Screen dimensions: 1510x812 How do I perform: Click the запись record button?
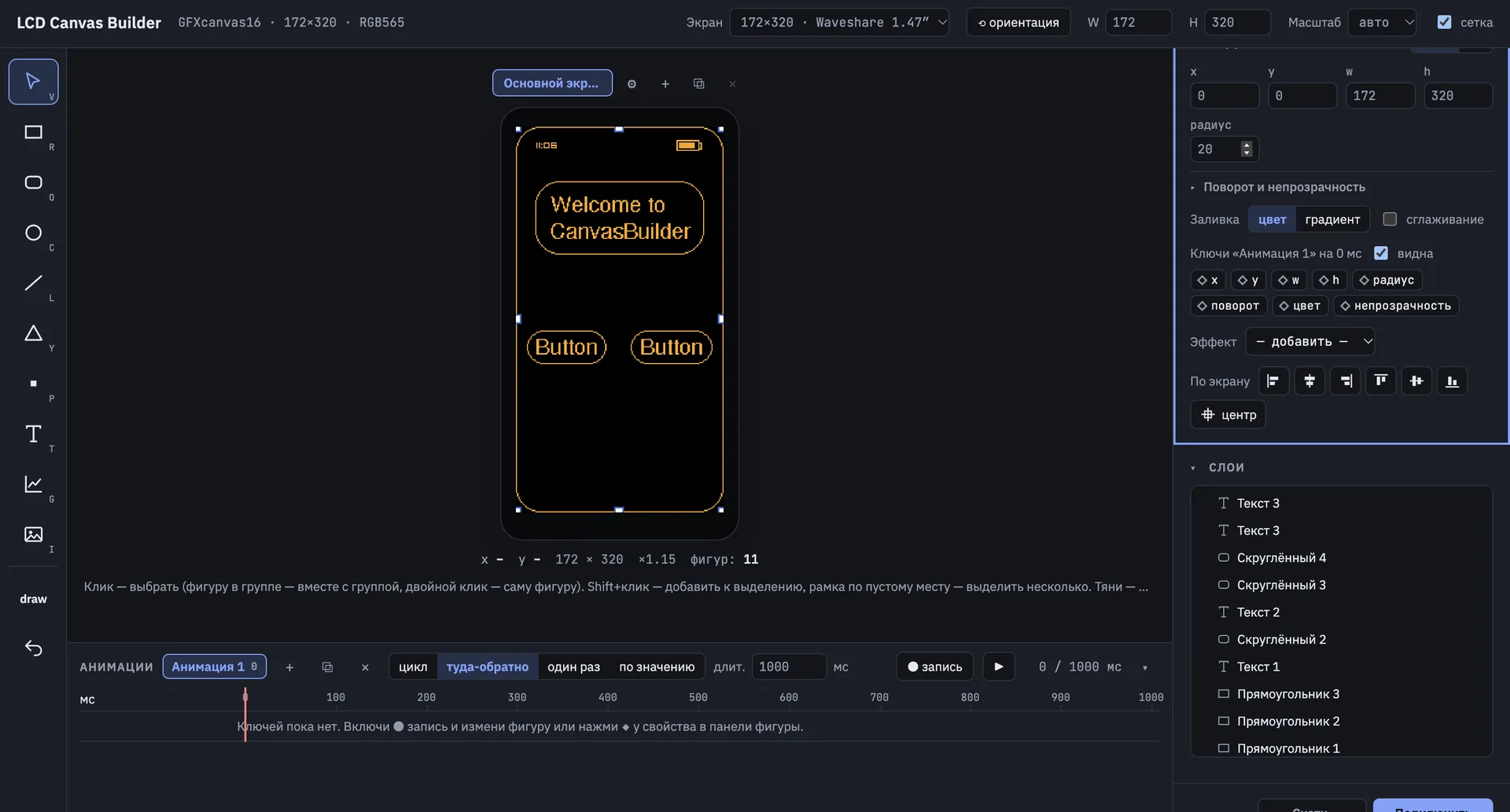point(935,667)
